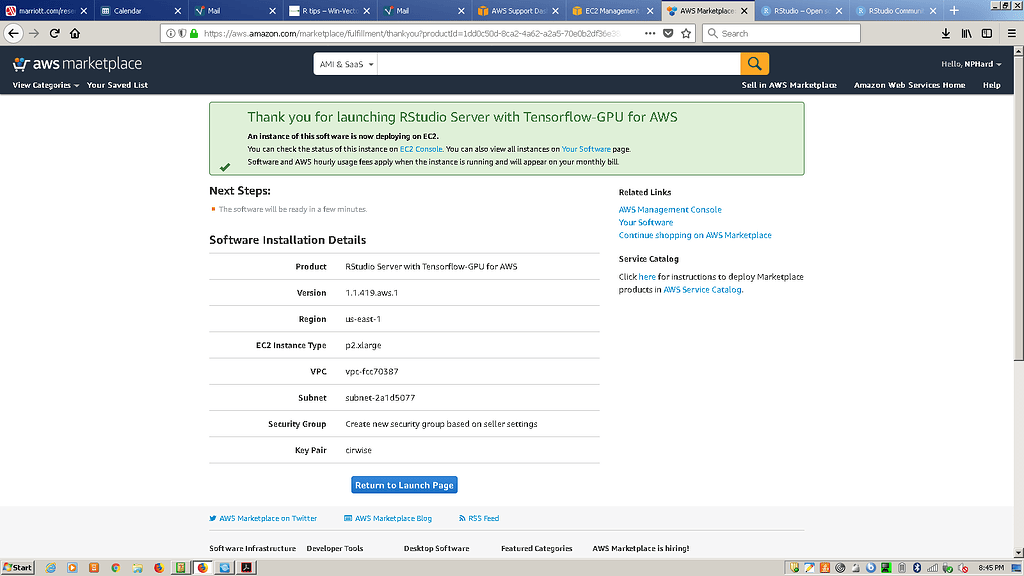Click the browser forward arrow
The width and height of the screenshot is (1024, 576).
click(x=34, y=33)
